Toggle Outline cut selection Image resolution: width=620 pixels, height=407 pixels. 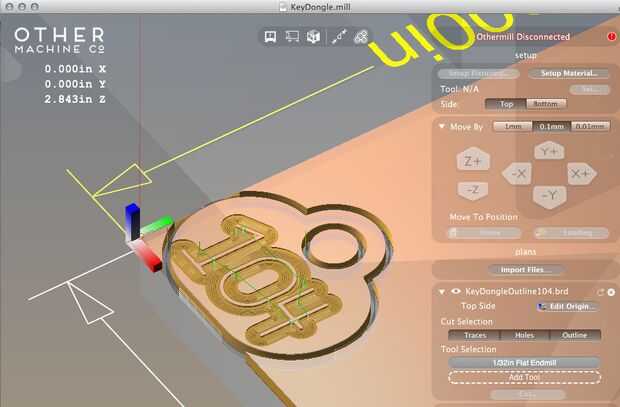(575, 335)
